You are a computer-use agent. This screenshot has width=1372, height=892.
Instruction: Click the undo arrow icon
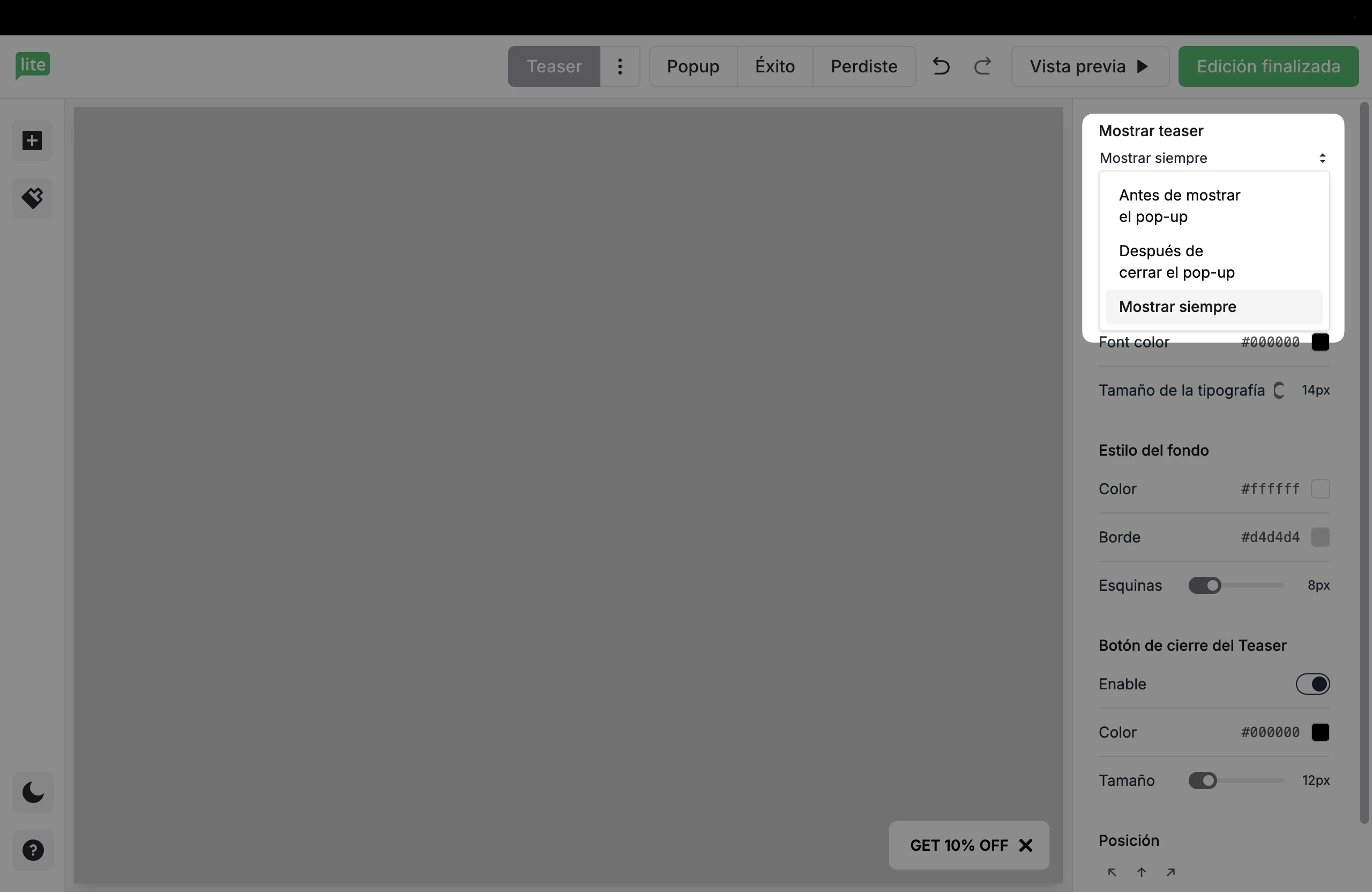point(941,66)
